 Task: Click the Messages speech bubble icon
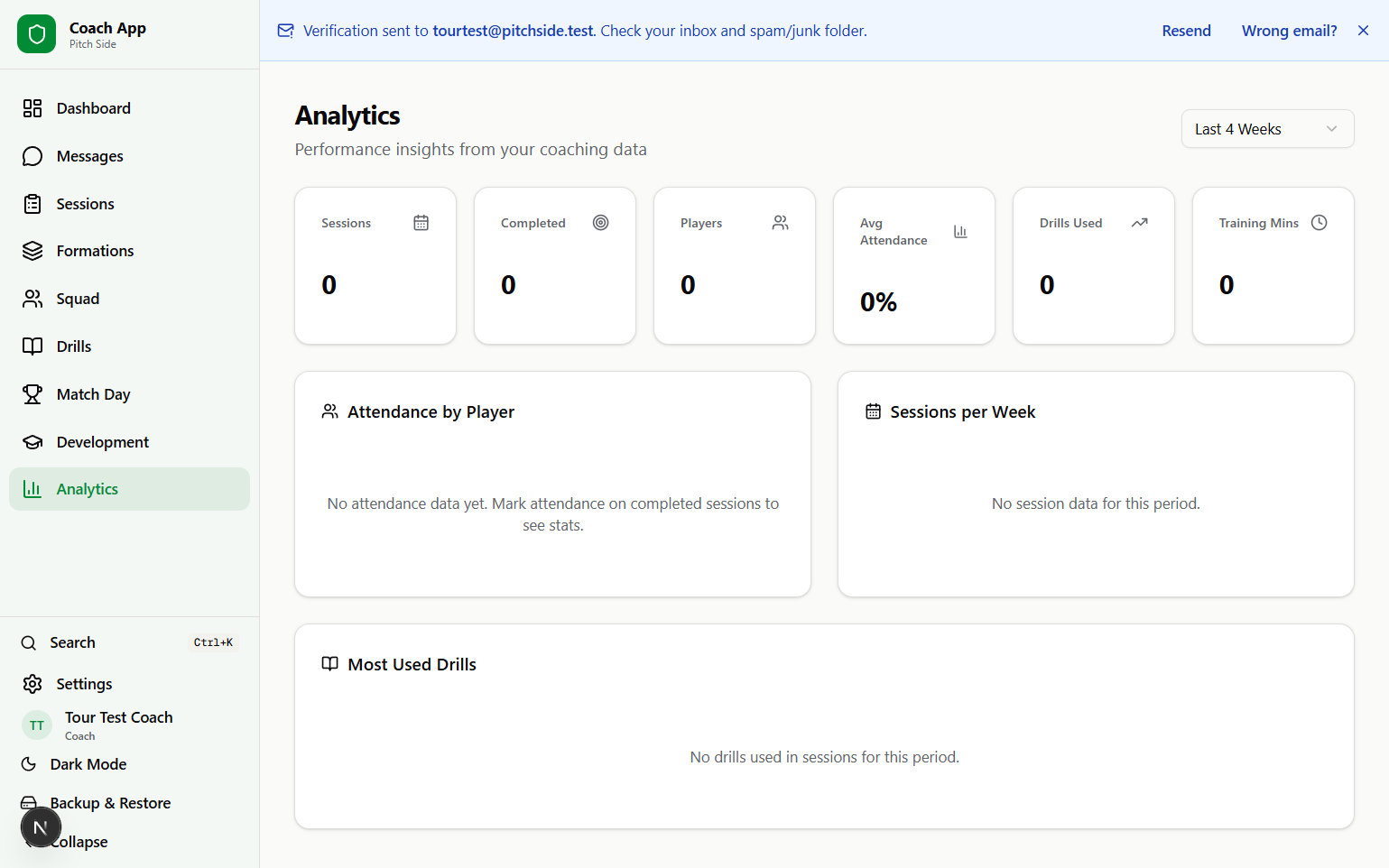pos(32,156)
